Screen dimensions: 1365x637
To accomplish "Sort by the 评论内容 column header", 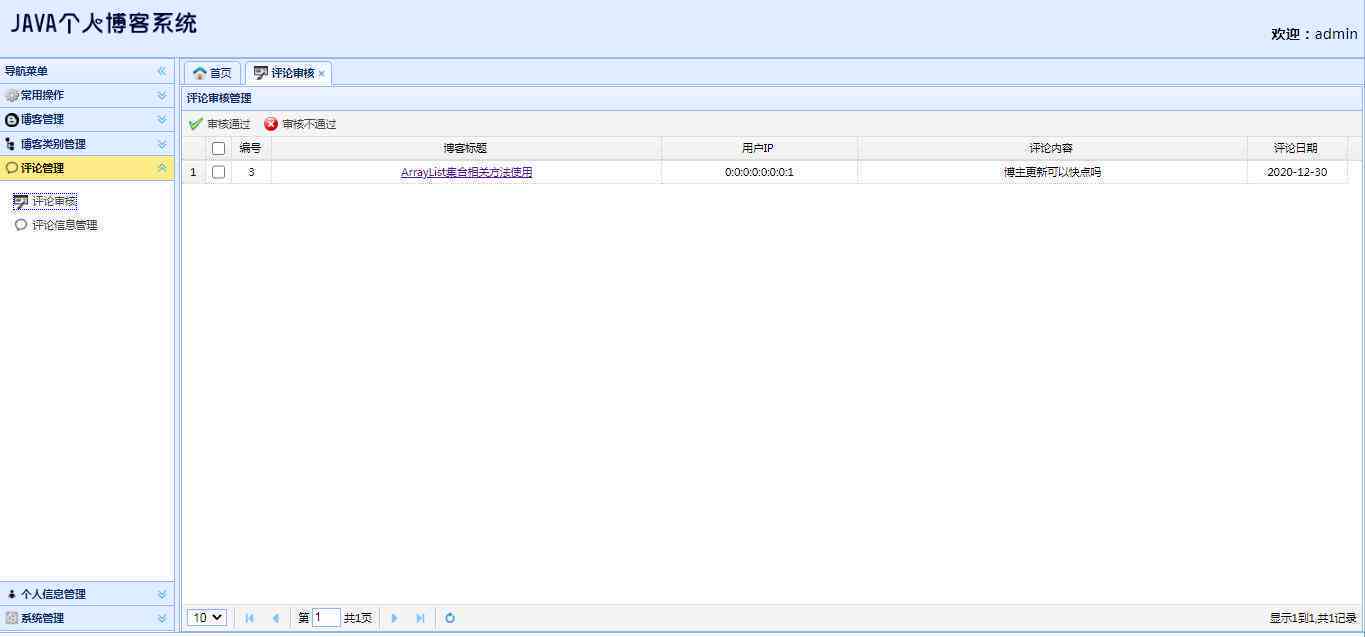I will click(1052, 148).
